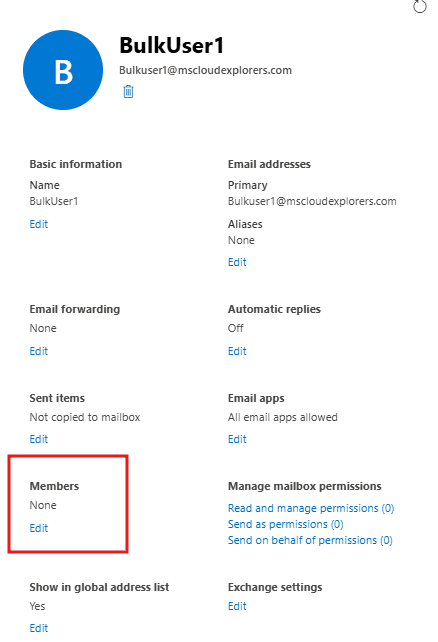Edit the Email apps setting

(237, 439)
